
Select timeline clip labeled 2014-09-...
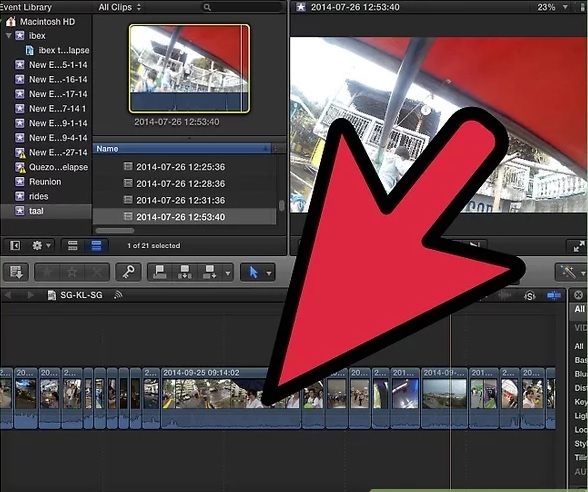[x=445, y=398]
